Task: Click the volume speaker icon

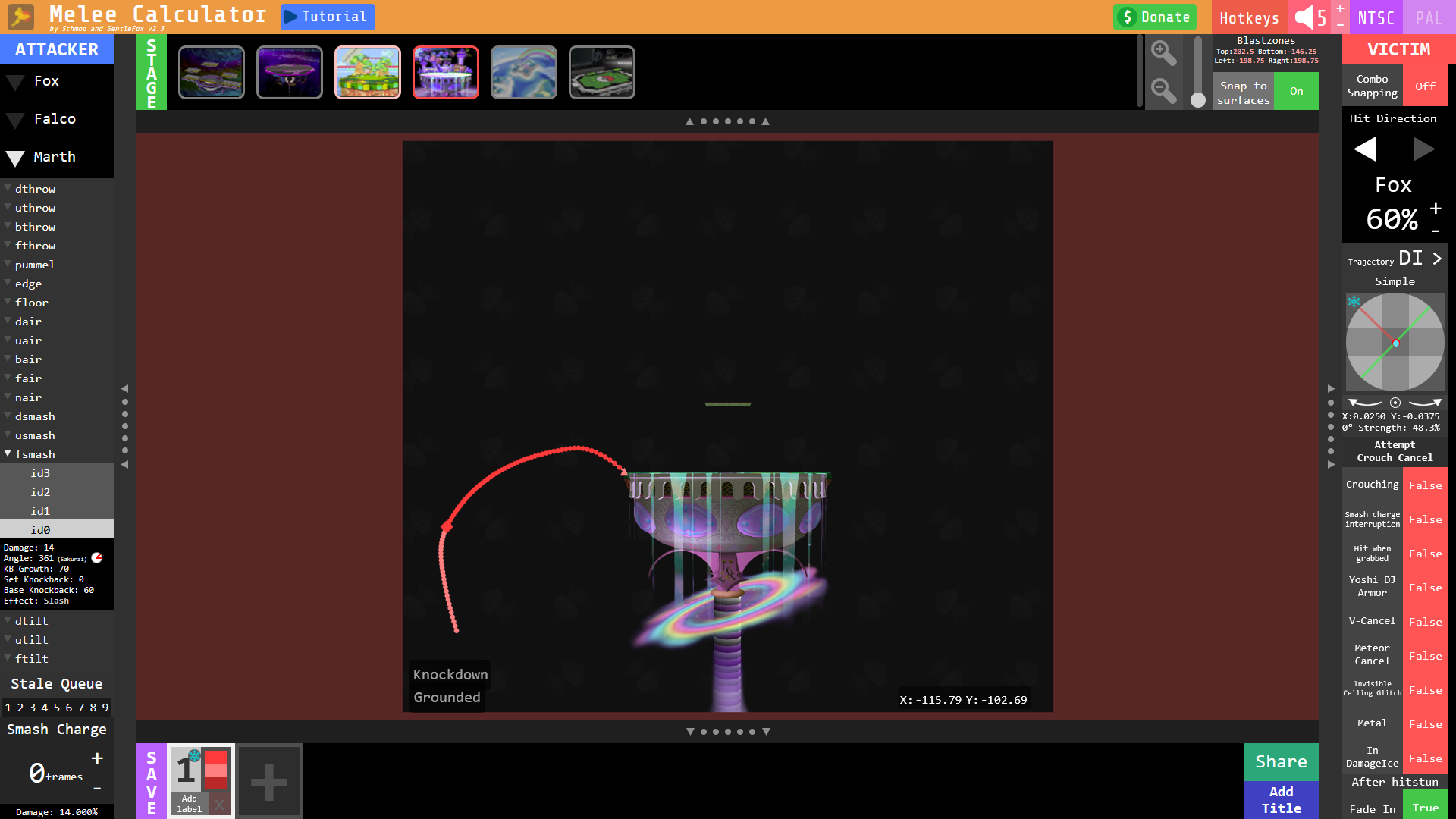Action: [x=1304, y=17]
